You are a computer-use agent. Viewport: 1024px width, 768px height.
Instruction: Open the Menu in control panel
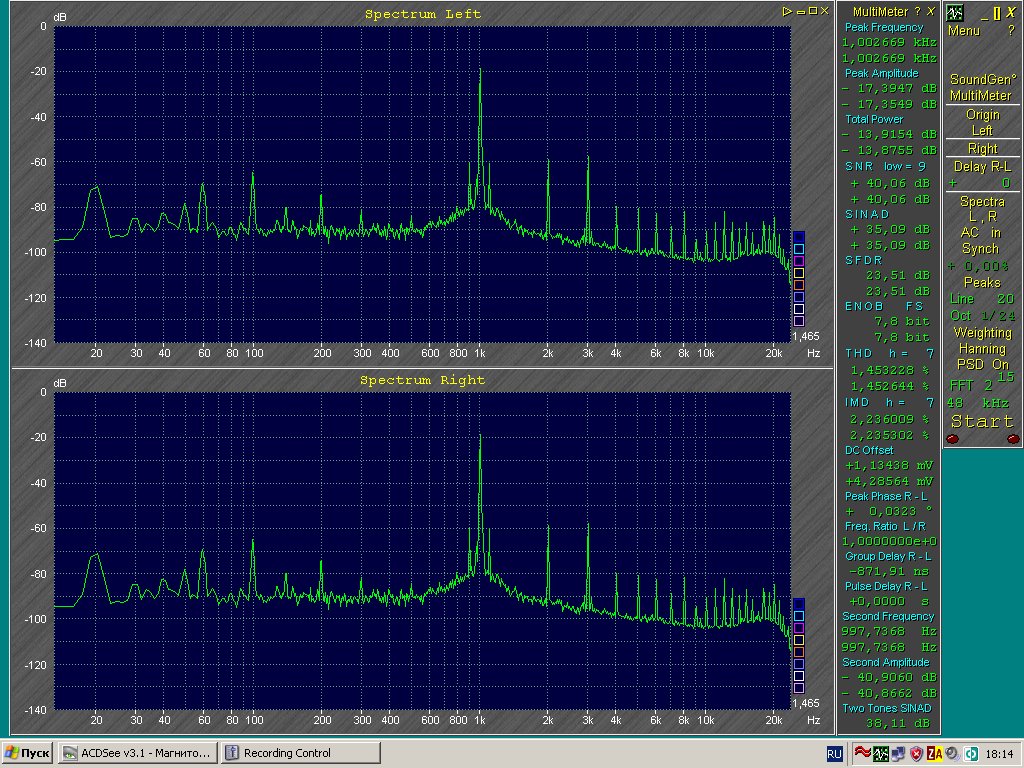[964, 31]
